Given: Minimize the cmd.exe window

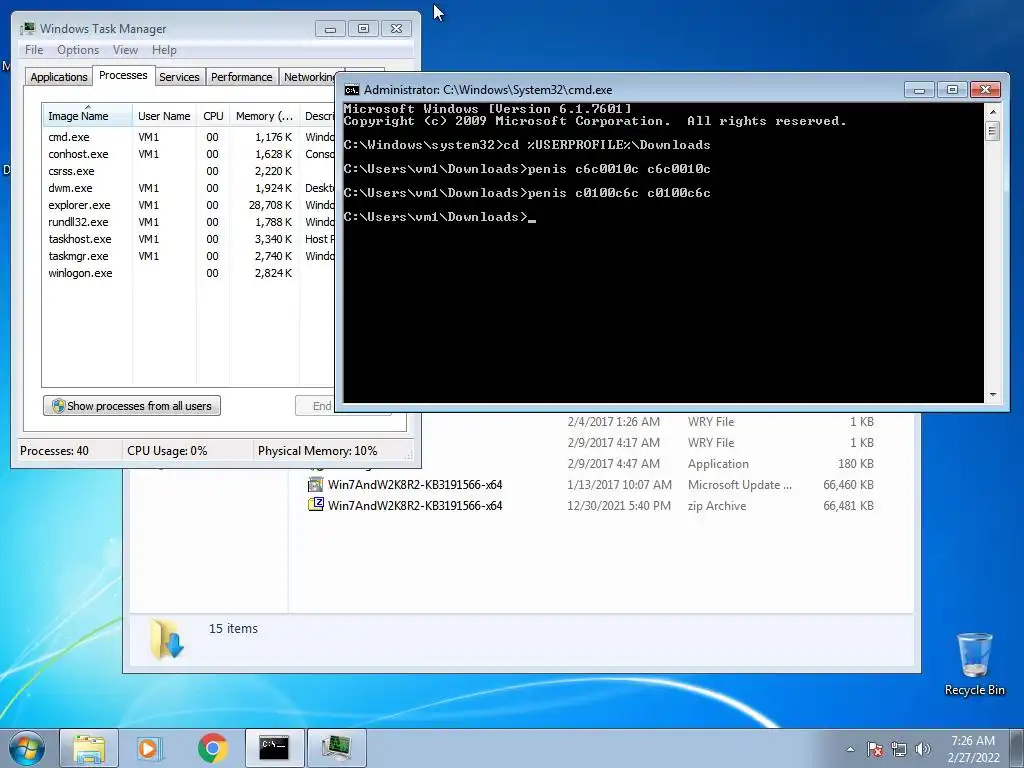Looking at the screenshot, I should click(920, 90).
